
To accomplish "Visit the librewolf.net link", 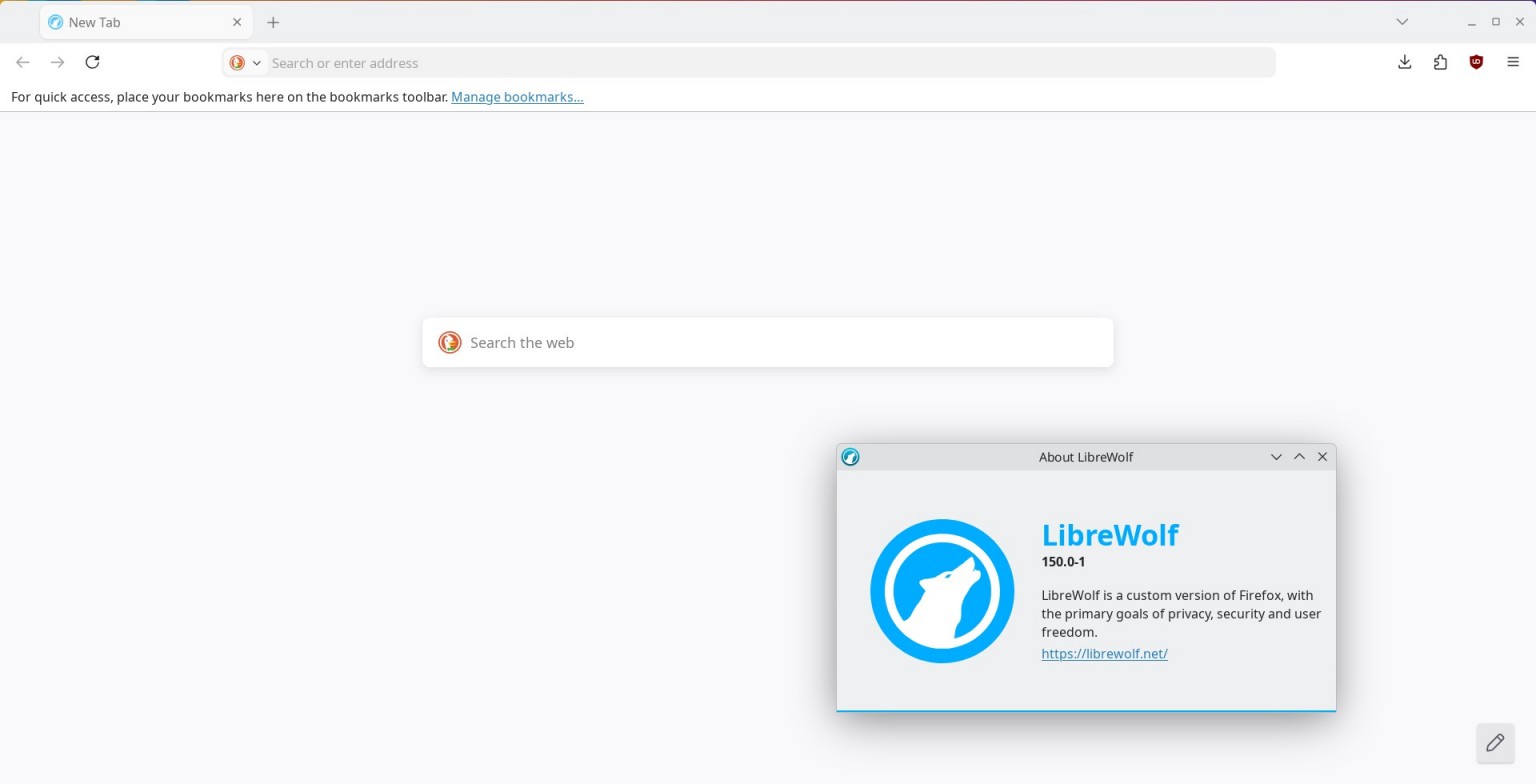I will click(1104, 653).
